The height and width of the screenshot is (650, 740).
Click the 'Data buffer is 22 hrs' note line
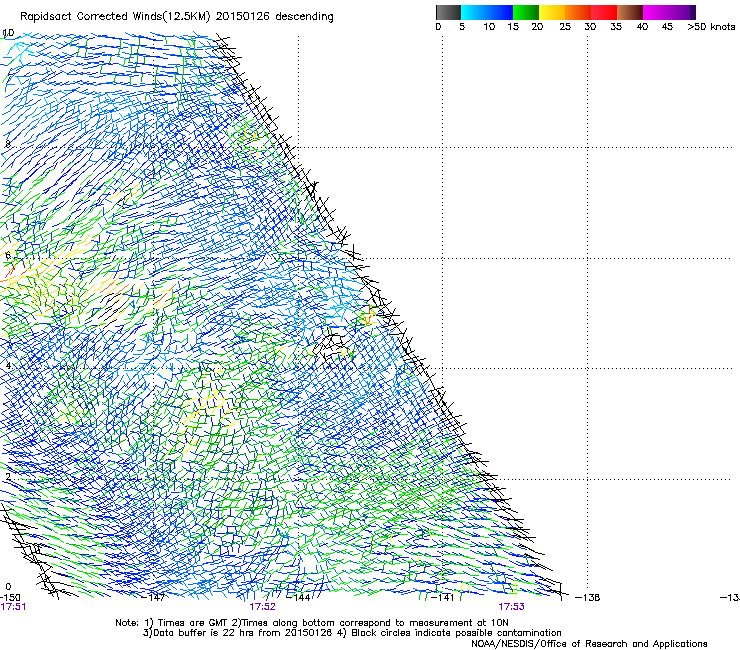(x=353, y=633)
